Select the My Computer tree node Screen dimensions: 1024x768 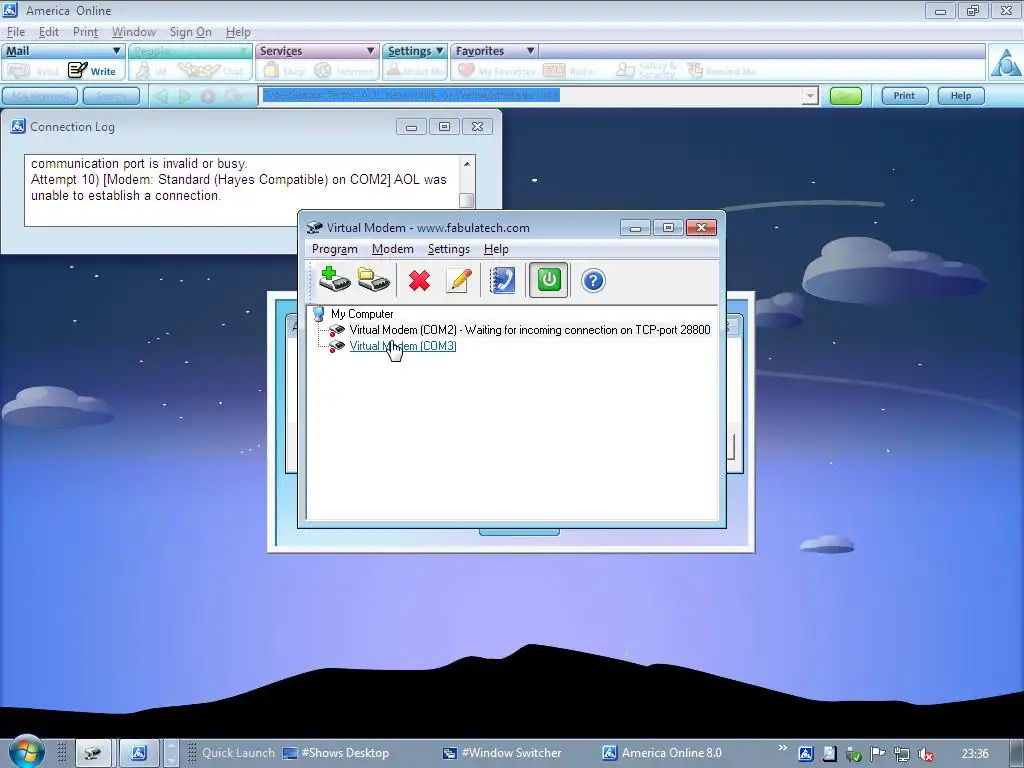[x=362, y=314]
